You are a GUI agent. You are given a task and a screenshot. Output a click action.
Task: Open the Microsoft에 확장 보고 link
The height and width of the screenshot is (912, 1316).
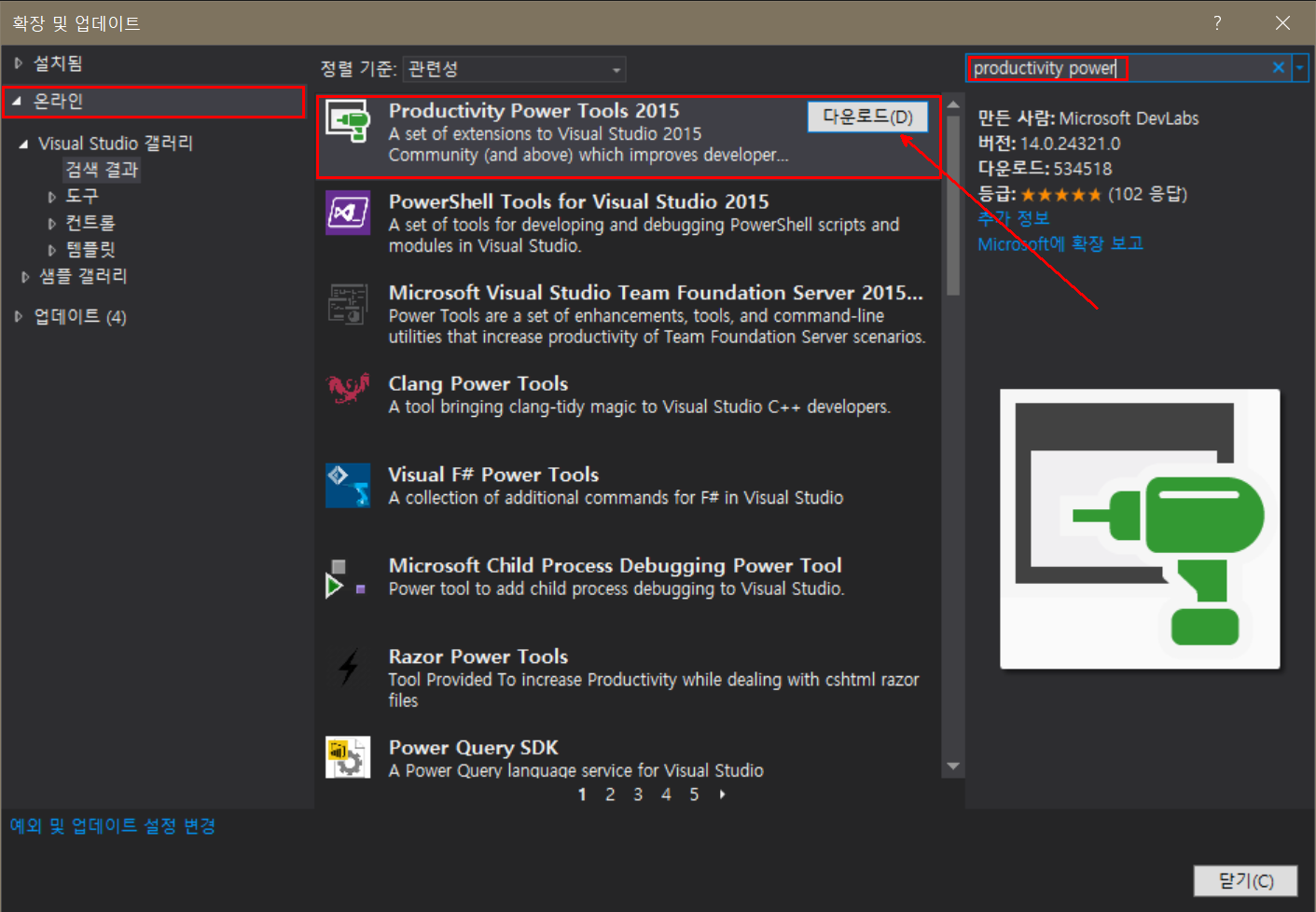click(x=1060, y=243)
